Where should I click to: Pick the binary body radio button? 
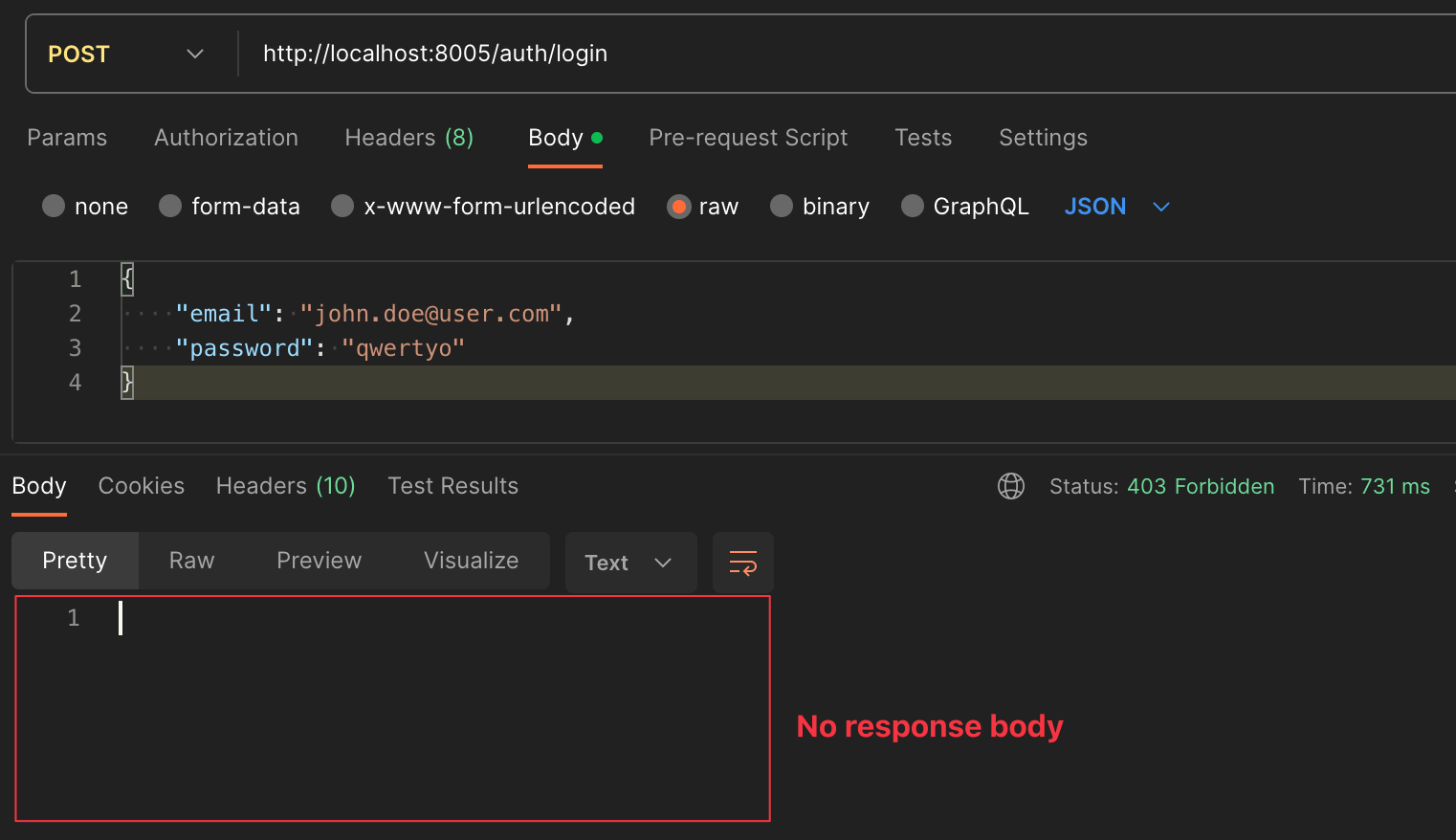click(x=782, y=207)
